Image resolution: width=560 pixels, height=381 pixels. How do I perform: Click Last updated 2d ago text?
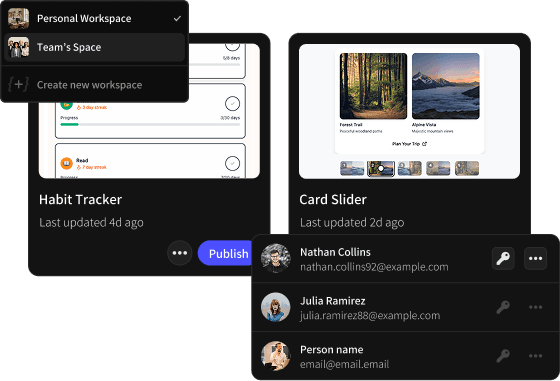click(352, 222)
